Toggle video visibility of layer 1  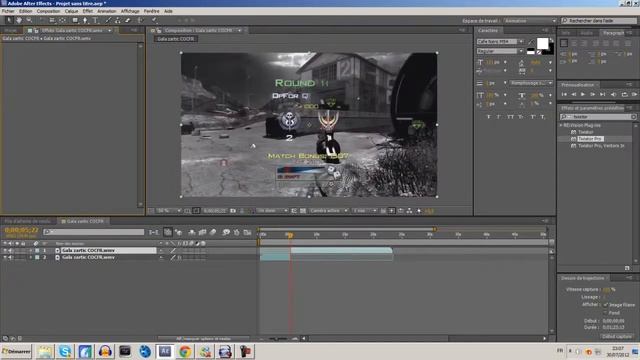[x=5, y=251]
